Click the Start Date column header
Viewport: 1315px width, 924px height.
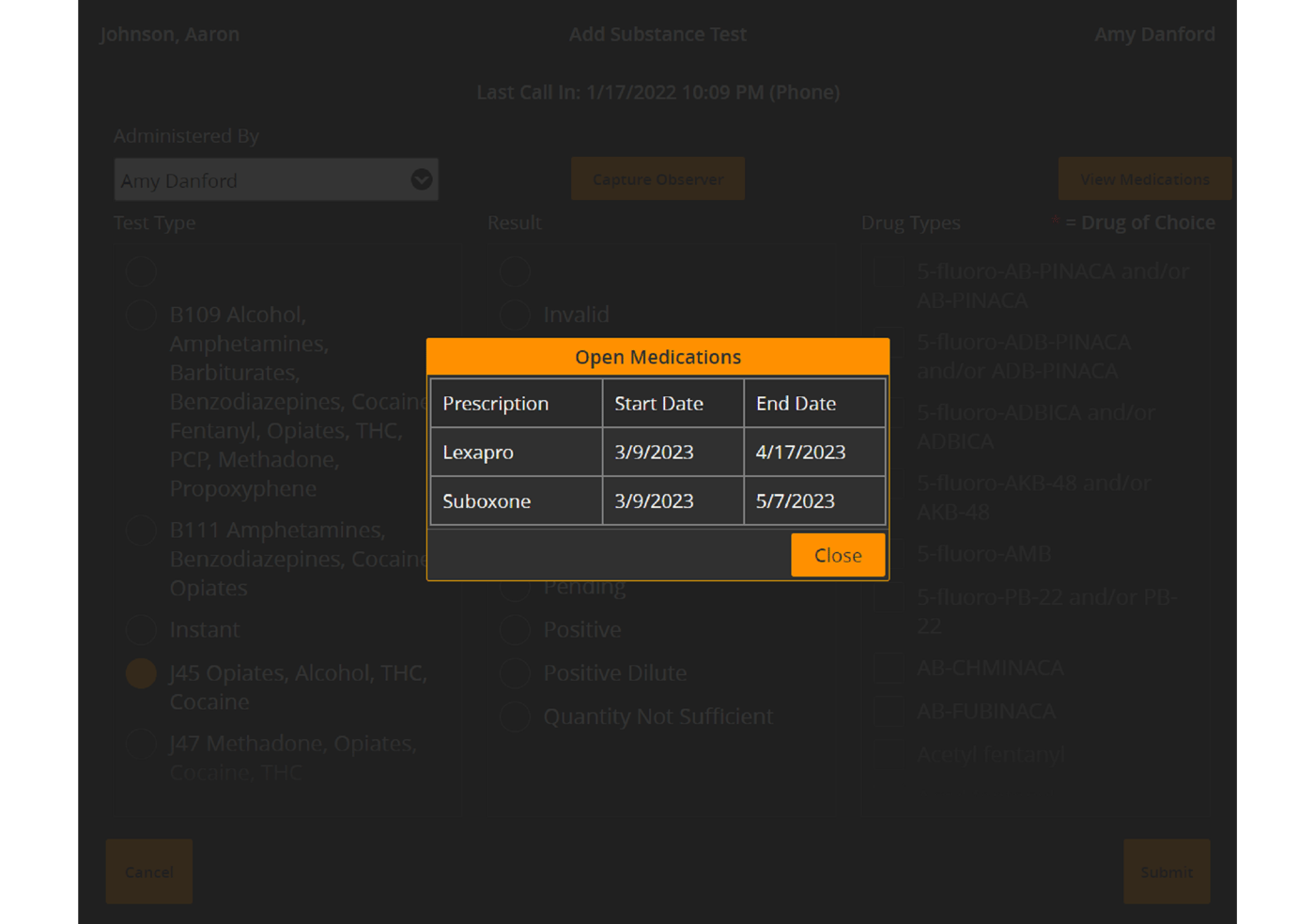point(673,403)
